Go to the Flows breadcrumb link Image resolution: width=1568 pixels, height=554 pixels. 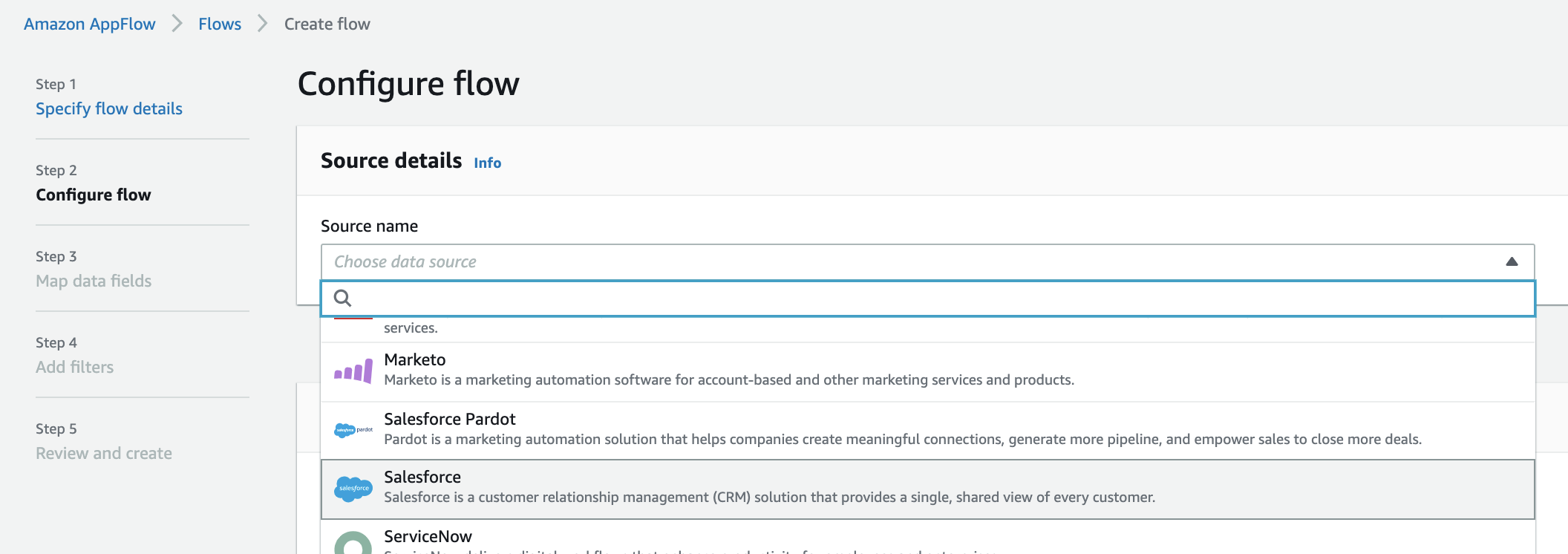(220, 25)
